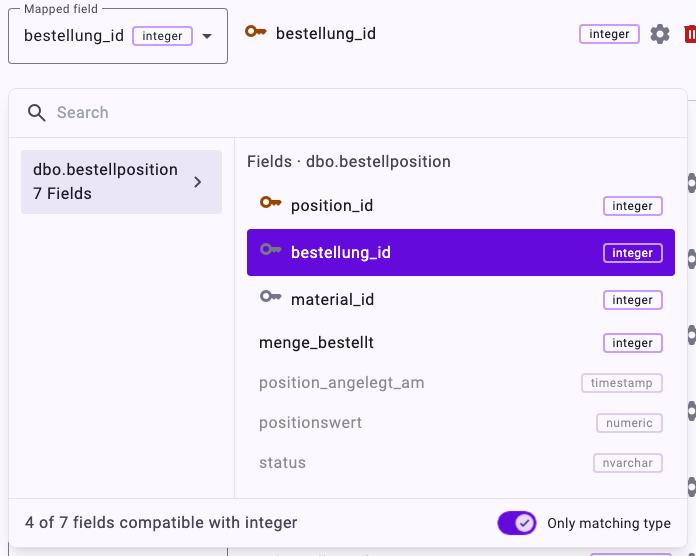696x556 pixels.
Task: Click the gray key icon beside material_id
Action: 271,296
